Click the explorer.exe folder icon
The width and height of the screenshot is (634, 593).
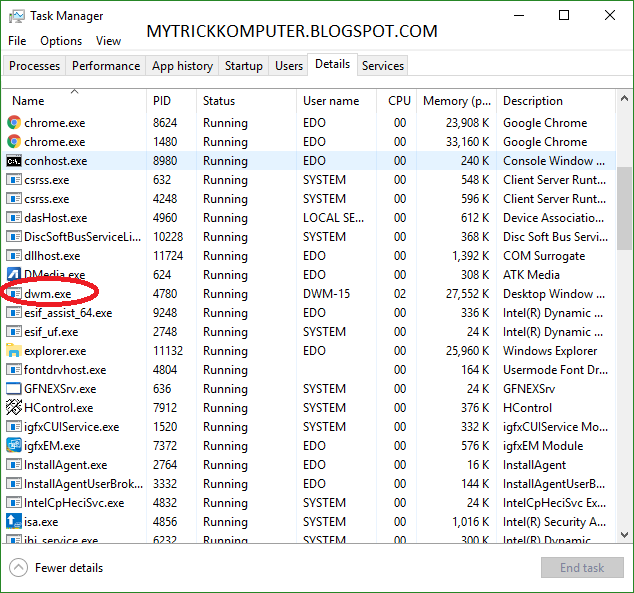point(14,350)
